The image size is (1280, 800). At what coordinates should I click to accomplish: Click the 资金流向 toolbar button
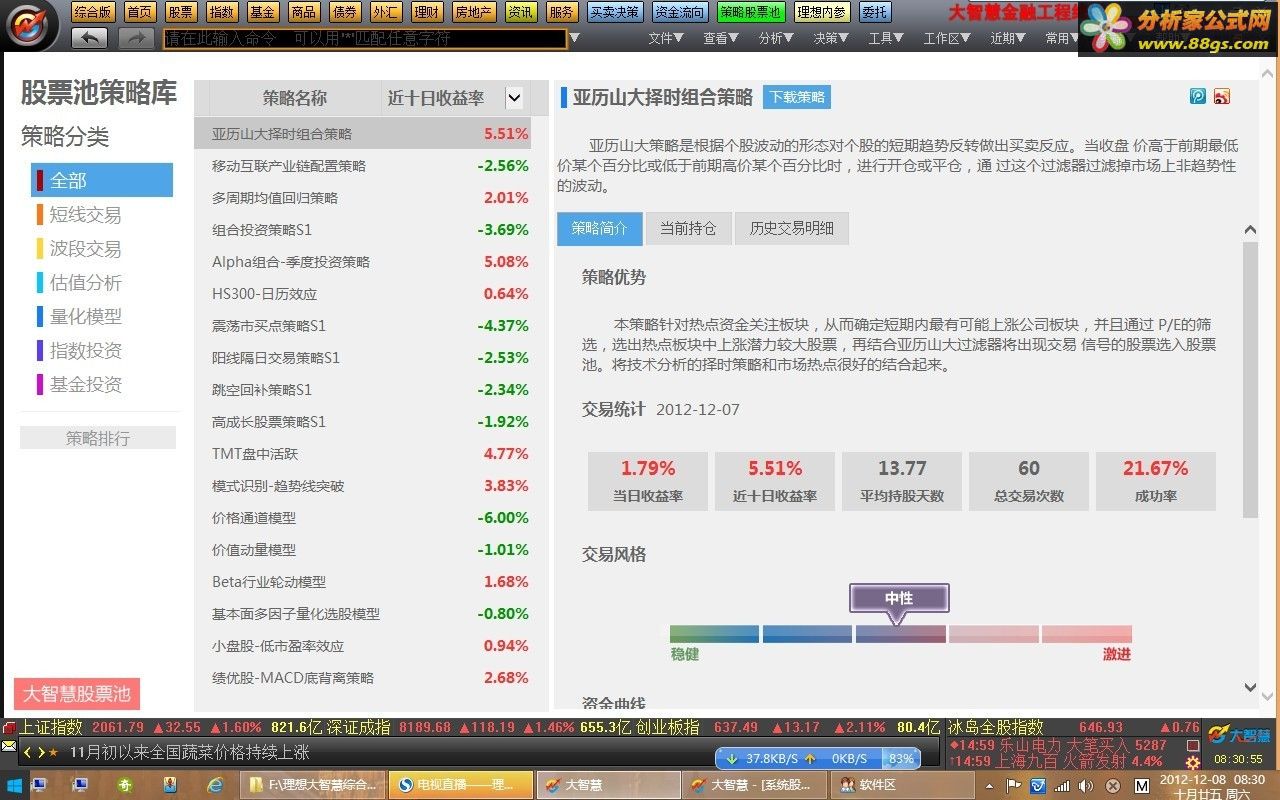click(679, 12)
